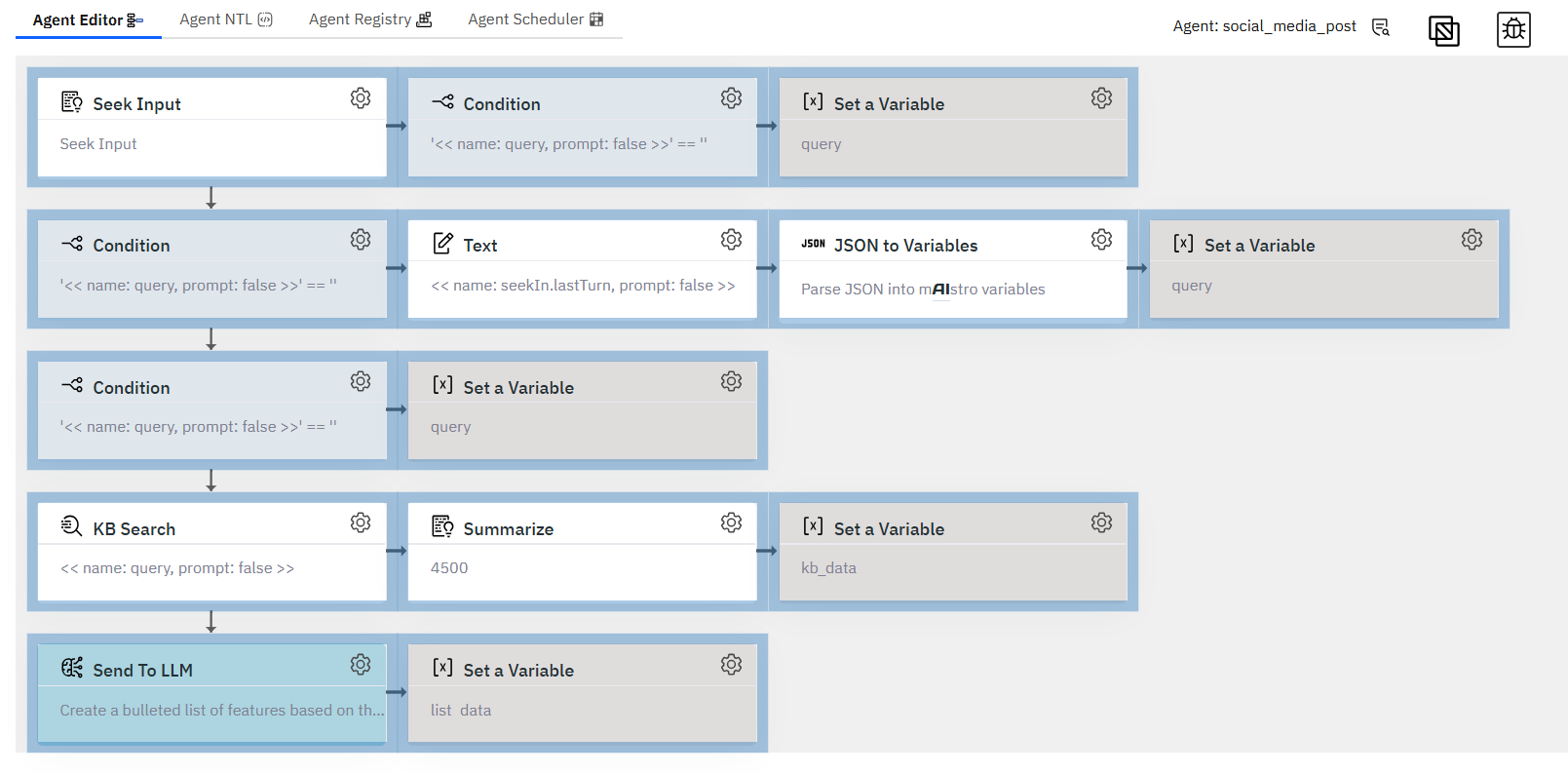Click the agent search icon beside social_media_post

tap(1381, 27)
